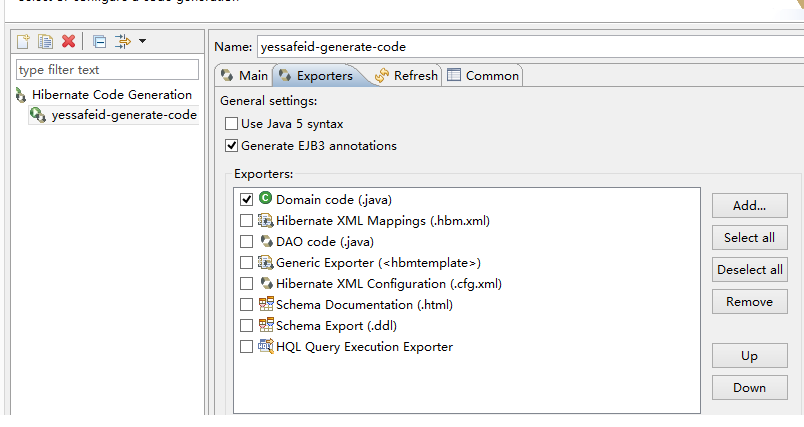Viewport: 804px width, 427px height.
Task: Check Hibernate XML Configuration (.cfg.xml) exporter
Action: click(x=247, y=283)
